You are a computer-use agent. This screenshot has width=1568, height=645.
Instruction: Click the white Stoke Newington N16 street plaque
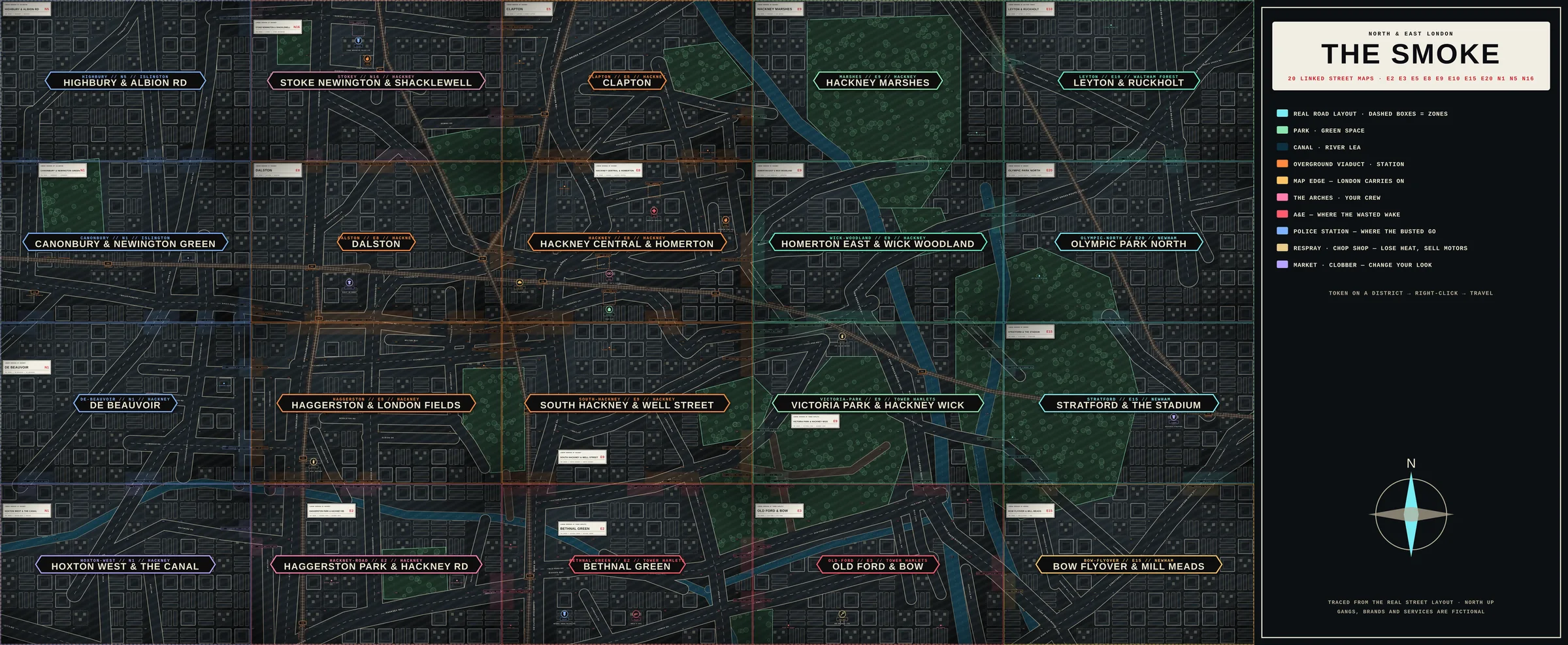(x=278, y=27)
